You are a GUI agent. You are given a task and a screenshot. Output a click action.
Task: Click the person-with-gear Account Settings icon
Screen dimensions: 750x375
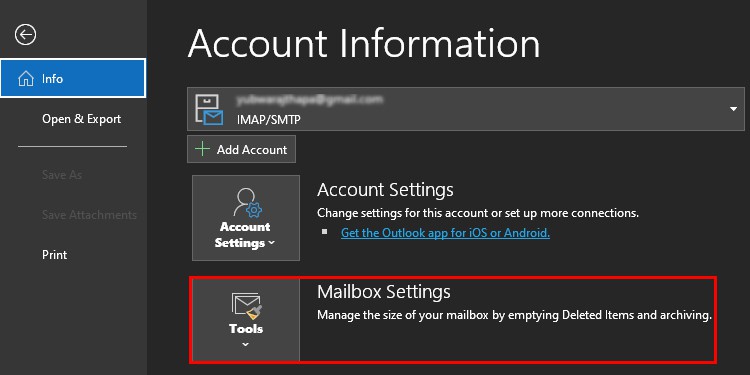click(x=247, y=203)
